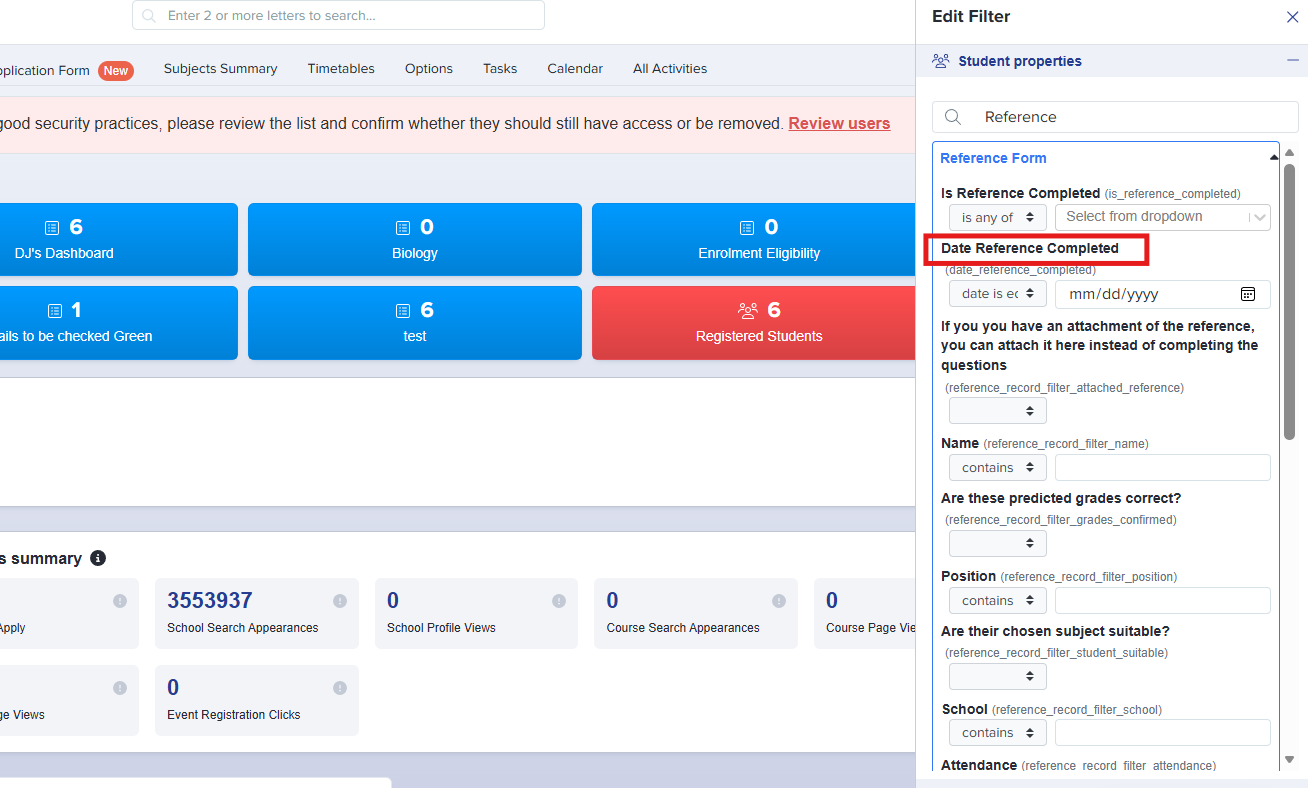Collapse the Student properties section
The width and height of the screenshot is (1308, 788).
pos(1292,61)
